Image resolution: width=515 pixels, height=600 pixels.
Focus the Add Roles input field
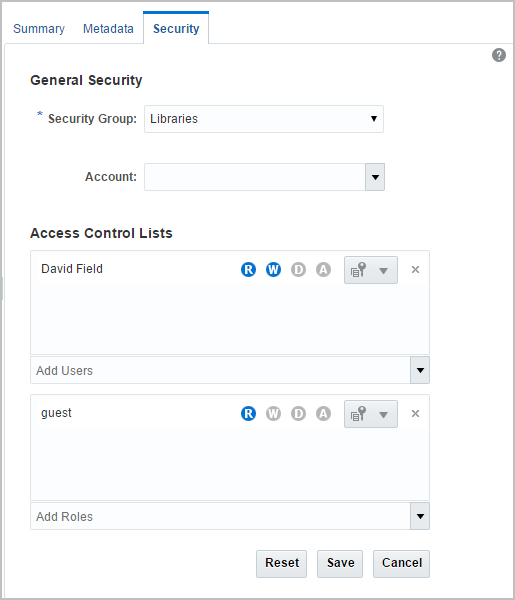click(220, 516)
